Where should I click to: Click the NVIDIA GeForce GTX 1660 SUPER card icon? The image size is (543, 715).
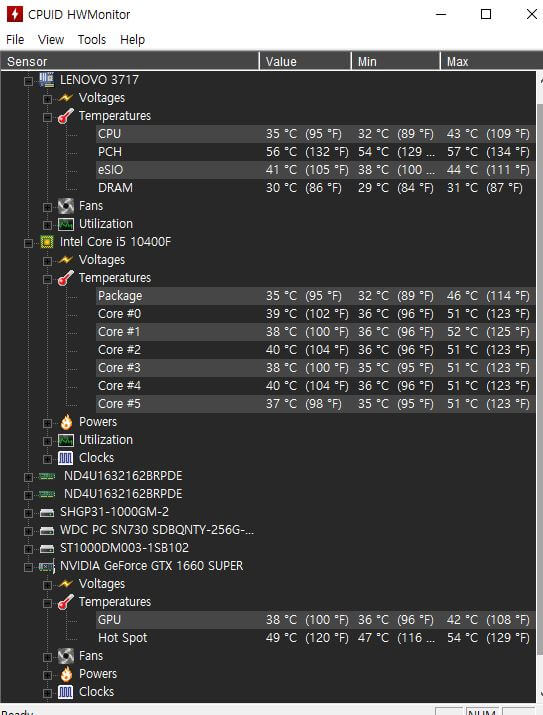pyautogui.click(x=47, y=566)
